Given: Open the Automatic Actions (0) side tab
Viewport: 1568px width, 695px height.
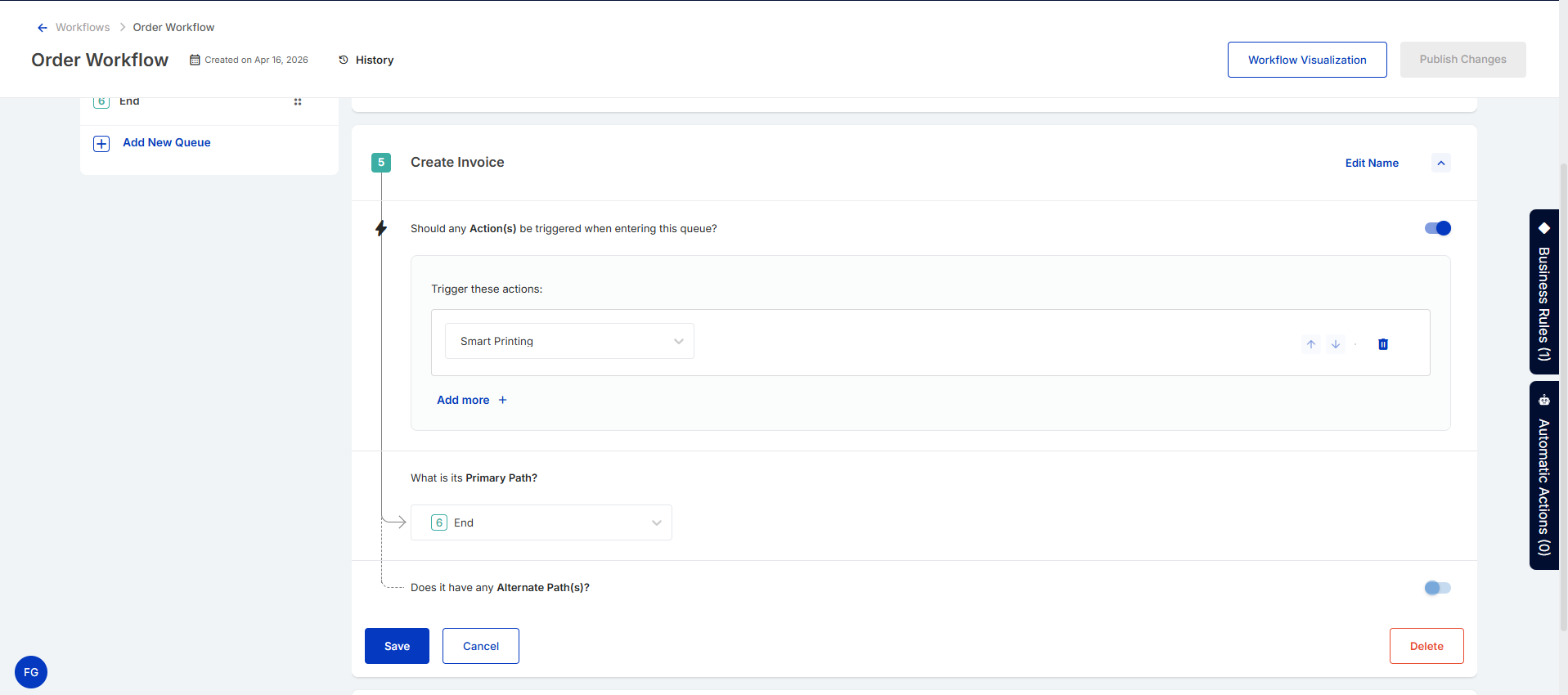Looking at the screenshot, I should pyautogui.click(x=1544, y=475).
